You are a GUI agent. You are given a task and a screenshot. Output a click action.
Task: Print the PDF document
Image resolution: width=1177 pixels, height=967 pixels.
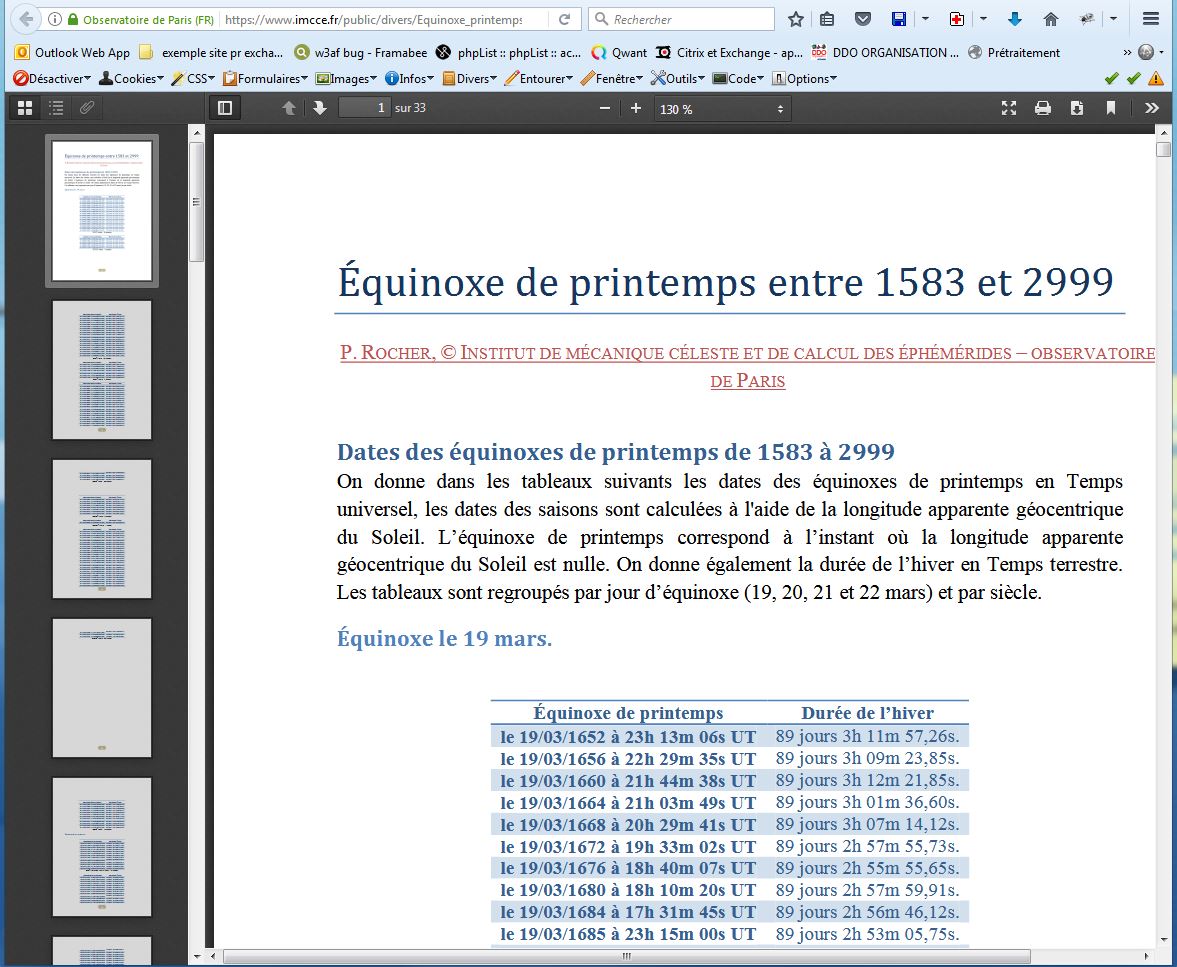[1042, 108]
